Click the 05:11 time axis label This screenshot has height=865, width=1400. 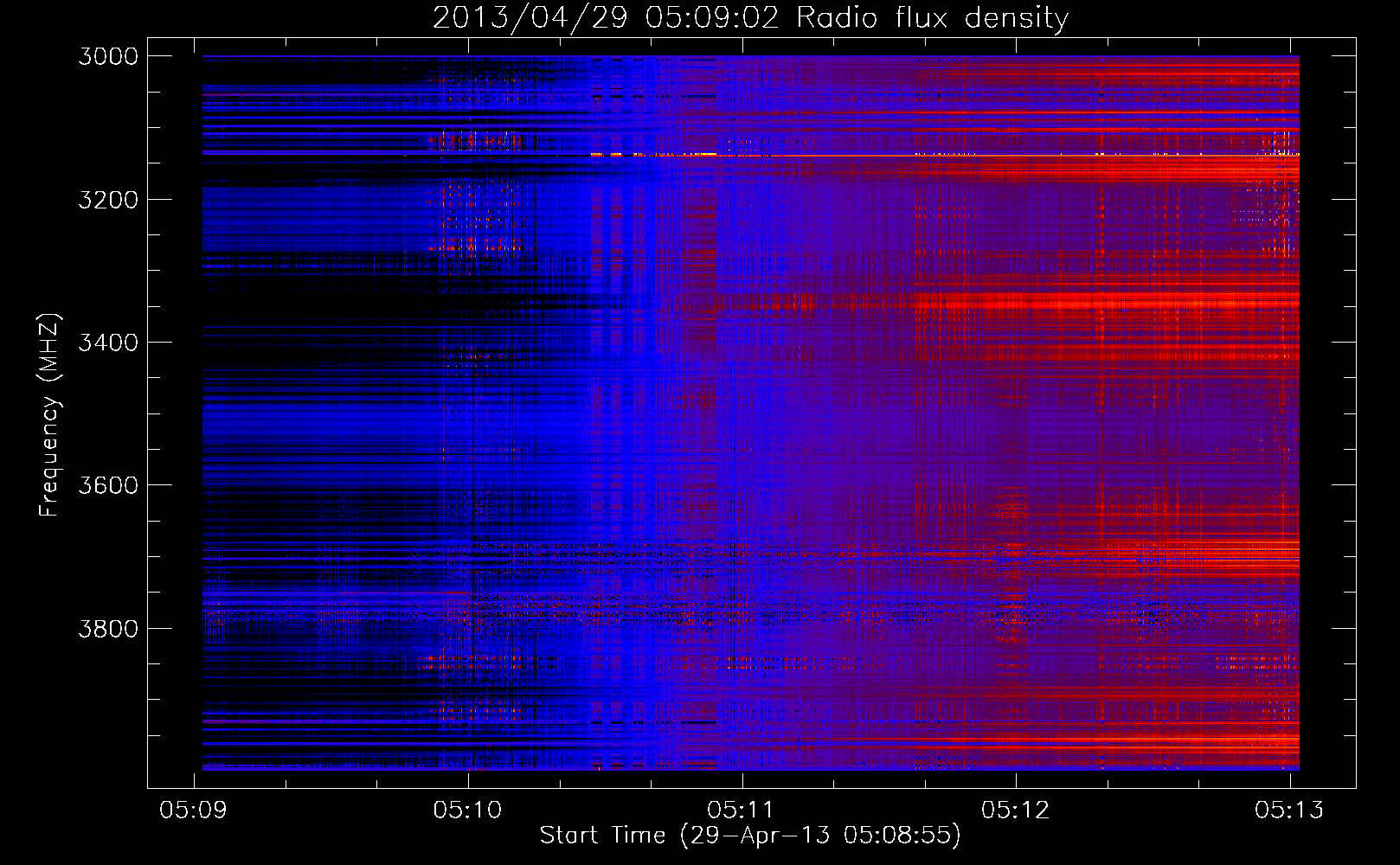click(742, 811)
